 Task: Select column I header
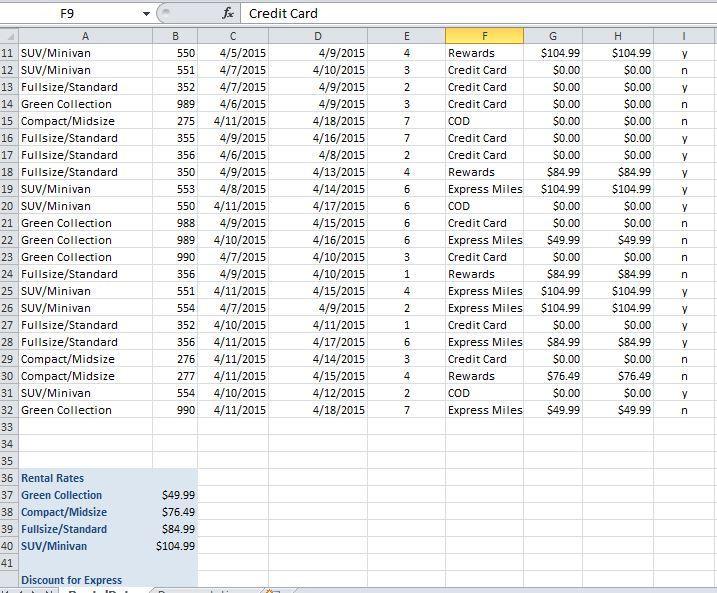[685, 36]
